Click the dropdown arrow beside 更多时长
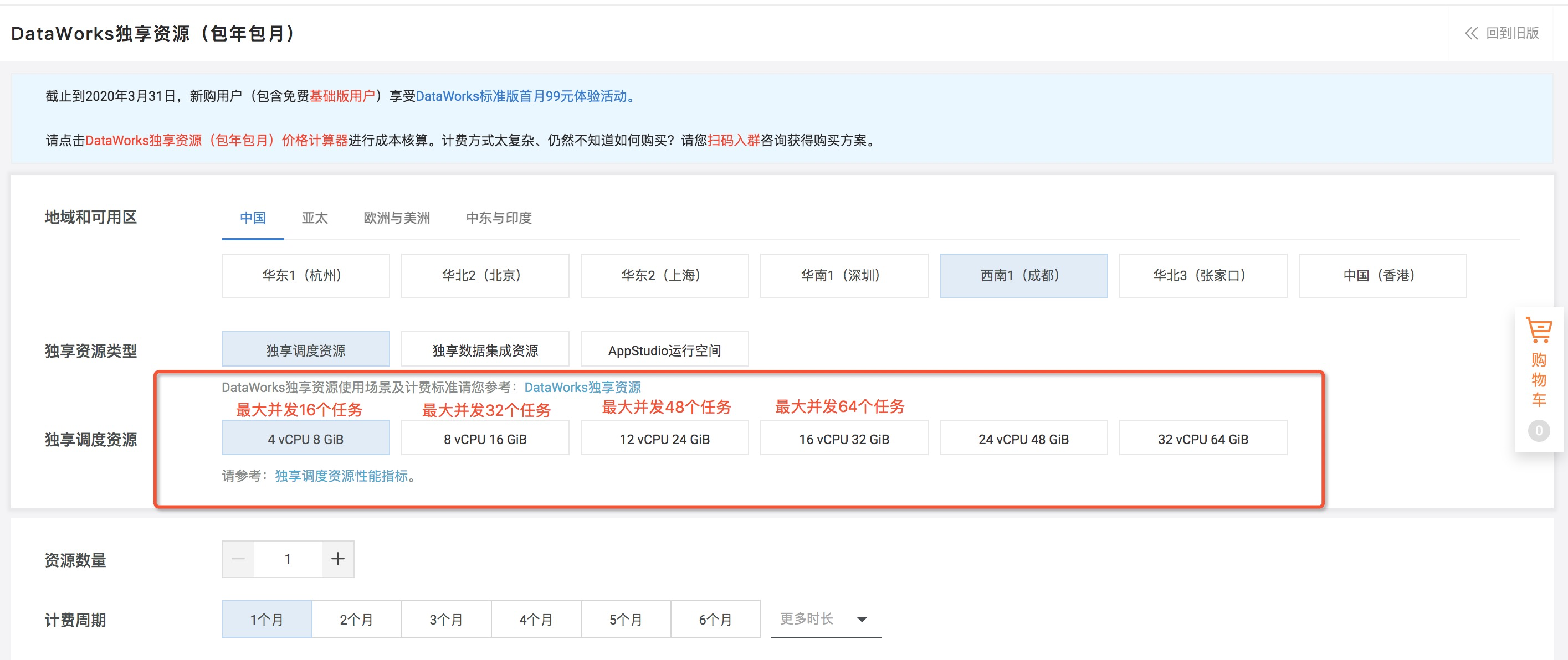Viewport: 1568px width, 660px height. 862,619
